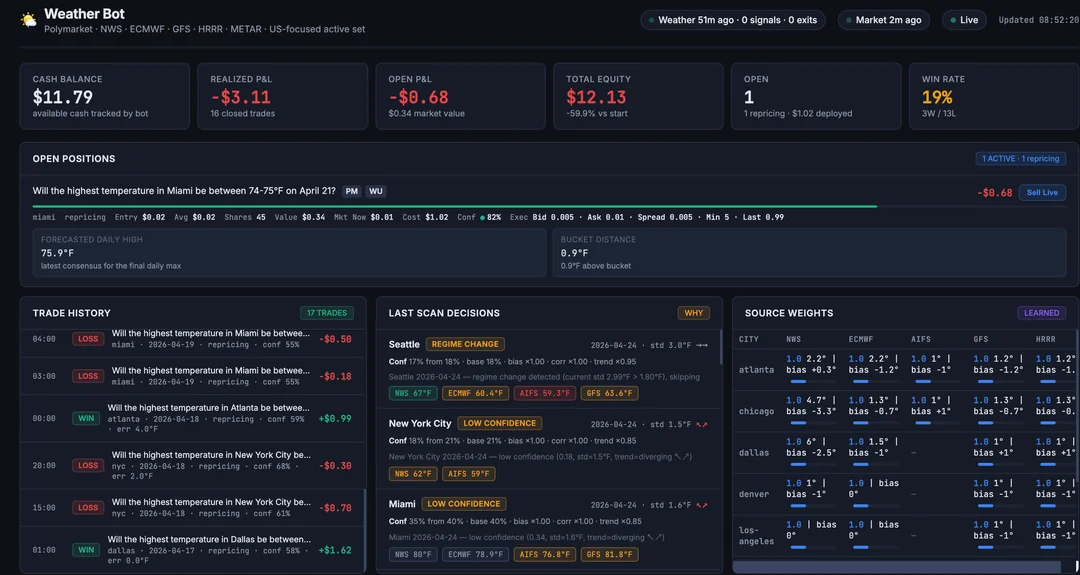Click the Miami 74-75°F market question
This screenshot has height=575, width=1080.
[184, 191]
